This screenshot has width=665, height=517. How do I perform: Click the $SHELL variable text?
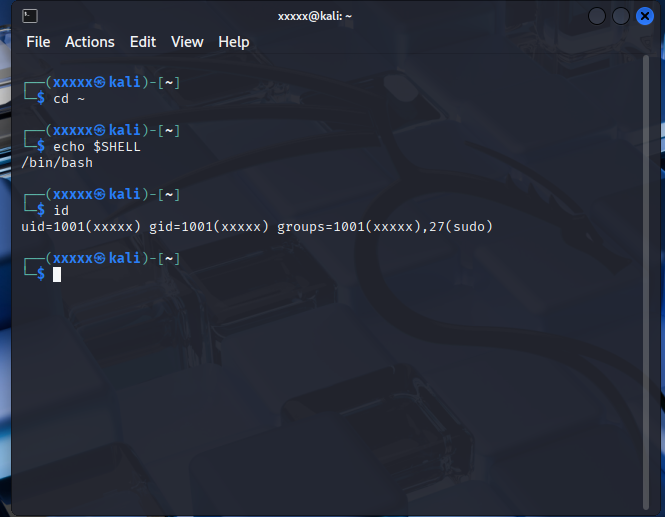[x=117, y=146]
